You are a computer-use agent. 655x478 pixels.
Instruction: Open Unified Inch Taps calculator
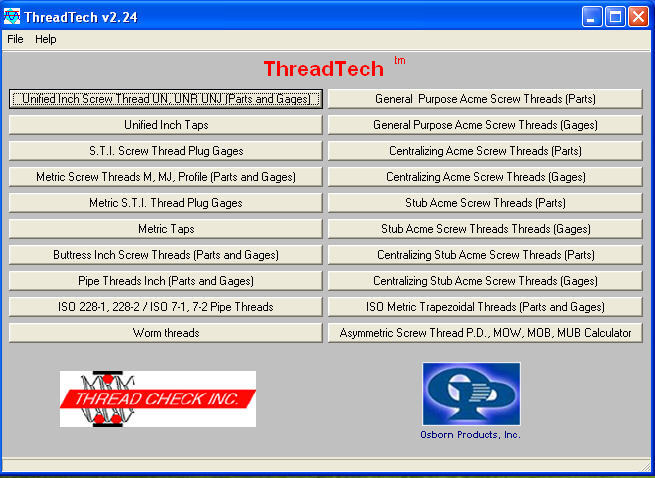click(x=166, y=125)
